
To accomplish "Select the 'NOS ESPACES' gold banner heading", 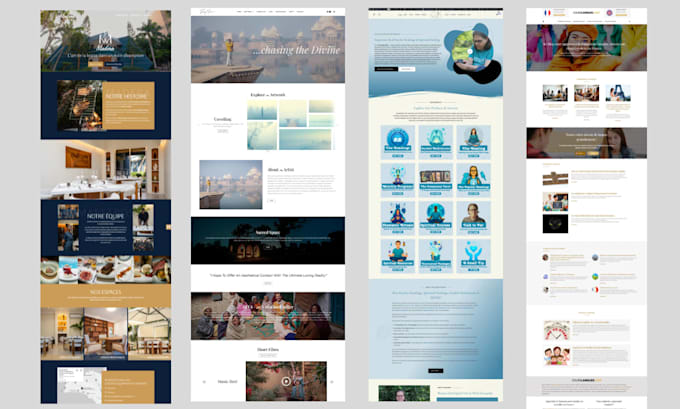I will [x=106, y=292].
